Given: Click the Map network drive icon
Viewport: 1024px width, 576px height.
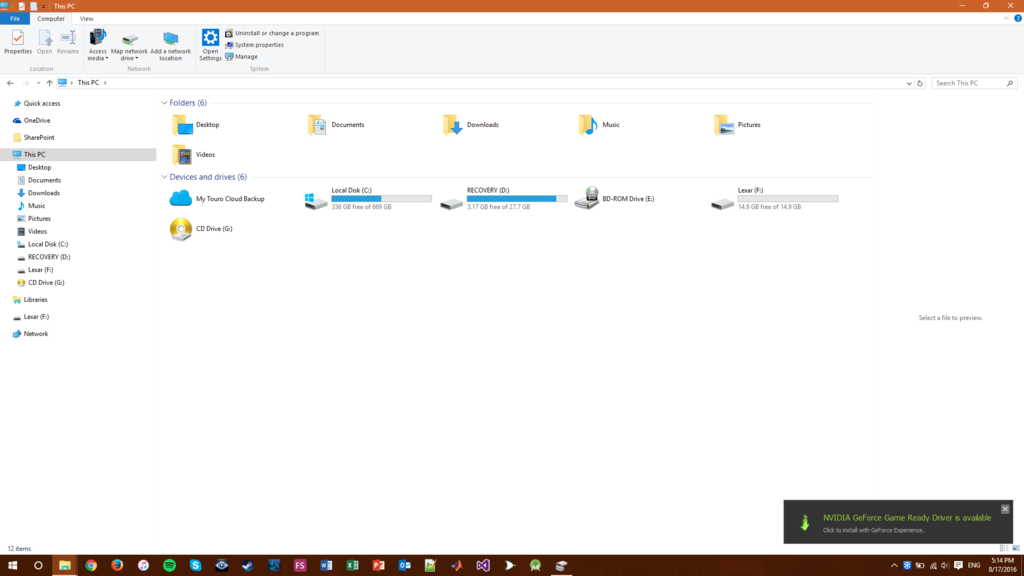Looking at the screenshot, I should point(129,40).
